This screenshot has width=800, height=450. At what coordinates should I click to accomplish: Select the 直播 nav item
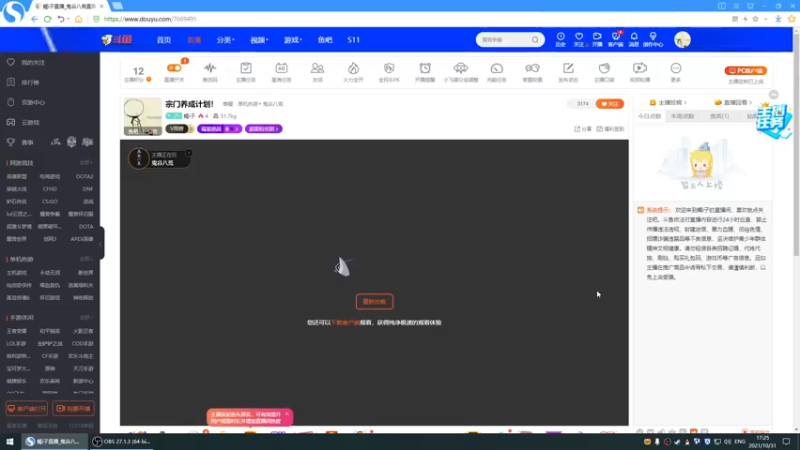[x=194, y=40]
